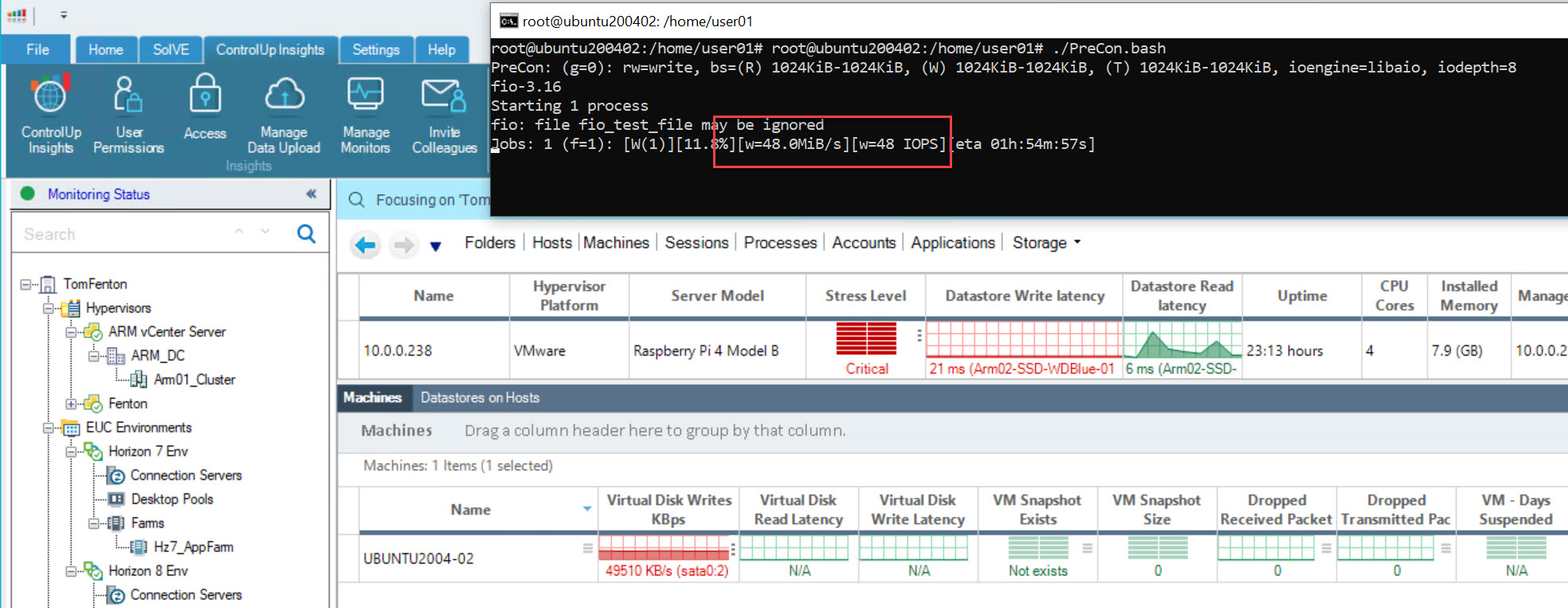The image size is (1568, 608).
Task: Go to the Accounts view
Action: [x=864, y=242]
